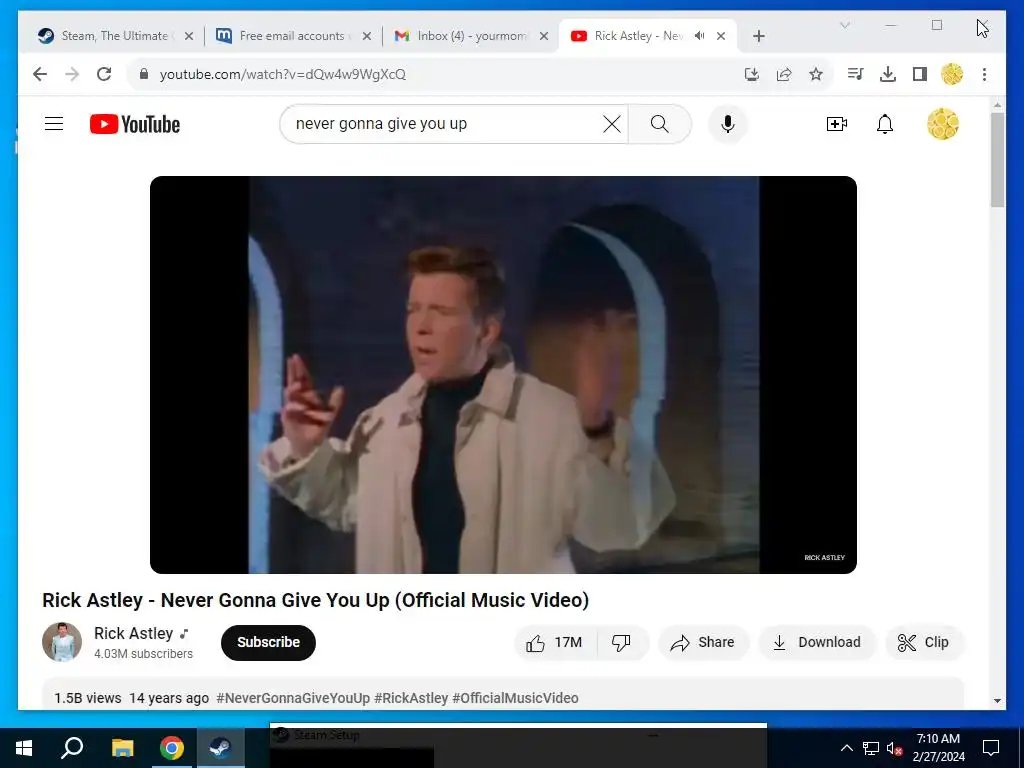Click the 4.03M subscribers text

point(143,654)
